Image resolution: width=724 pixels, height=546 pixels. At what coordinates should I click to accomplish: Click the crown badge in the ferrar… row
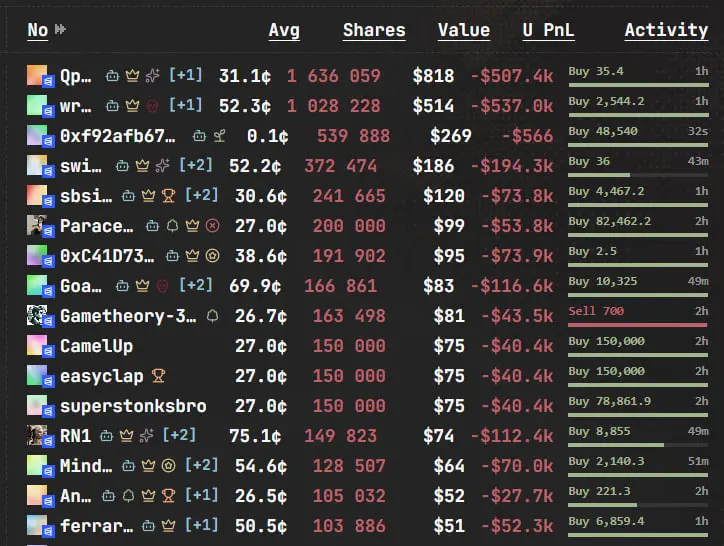[169, 526]
